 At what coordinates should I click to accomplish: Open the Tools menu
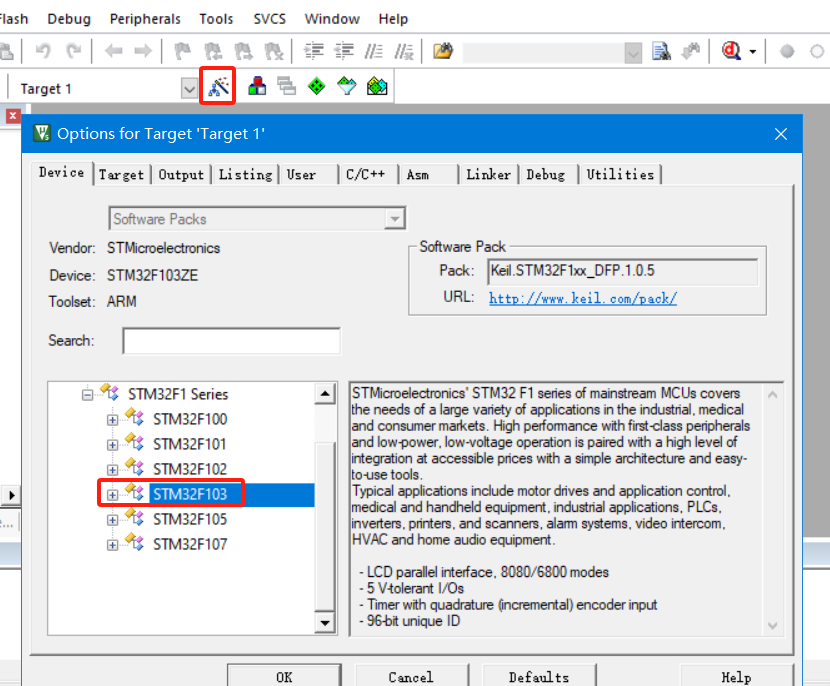pyautogui.click(x=216, y=19)
